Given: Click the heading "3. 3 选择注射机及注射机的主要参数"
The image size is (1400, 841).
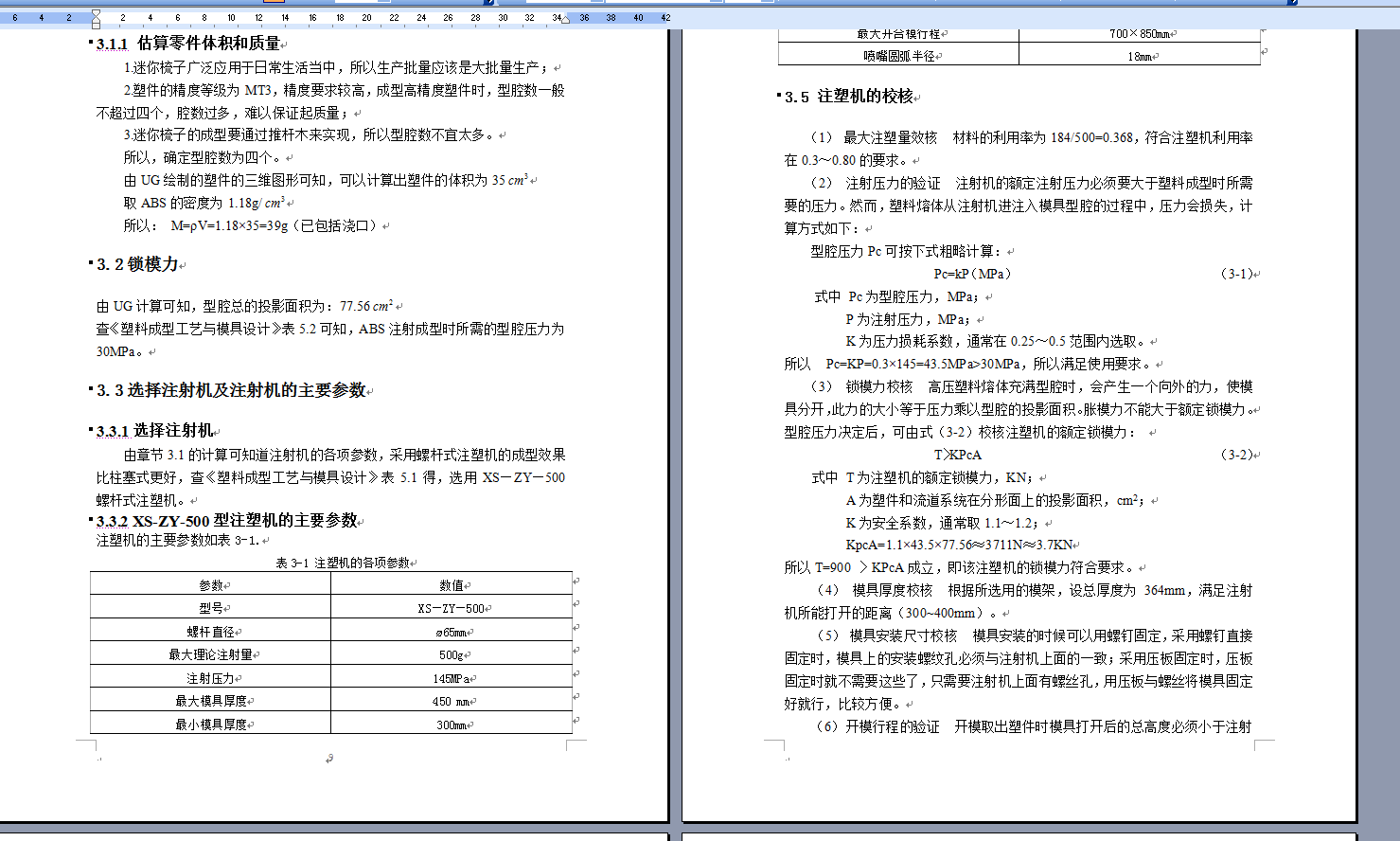Looking at the screenshot, I should pos(231,390).
